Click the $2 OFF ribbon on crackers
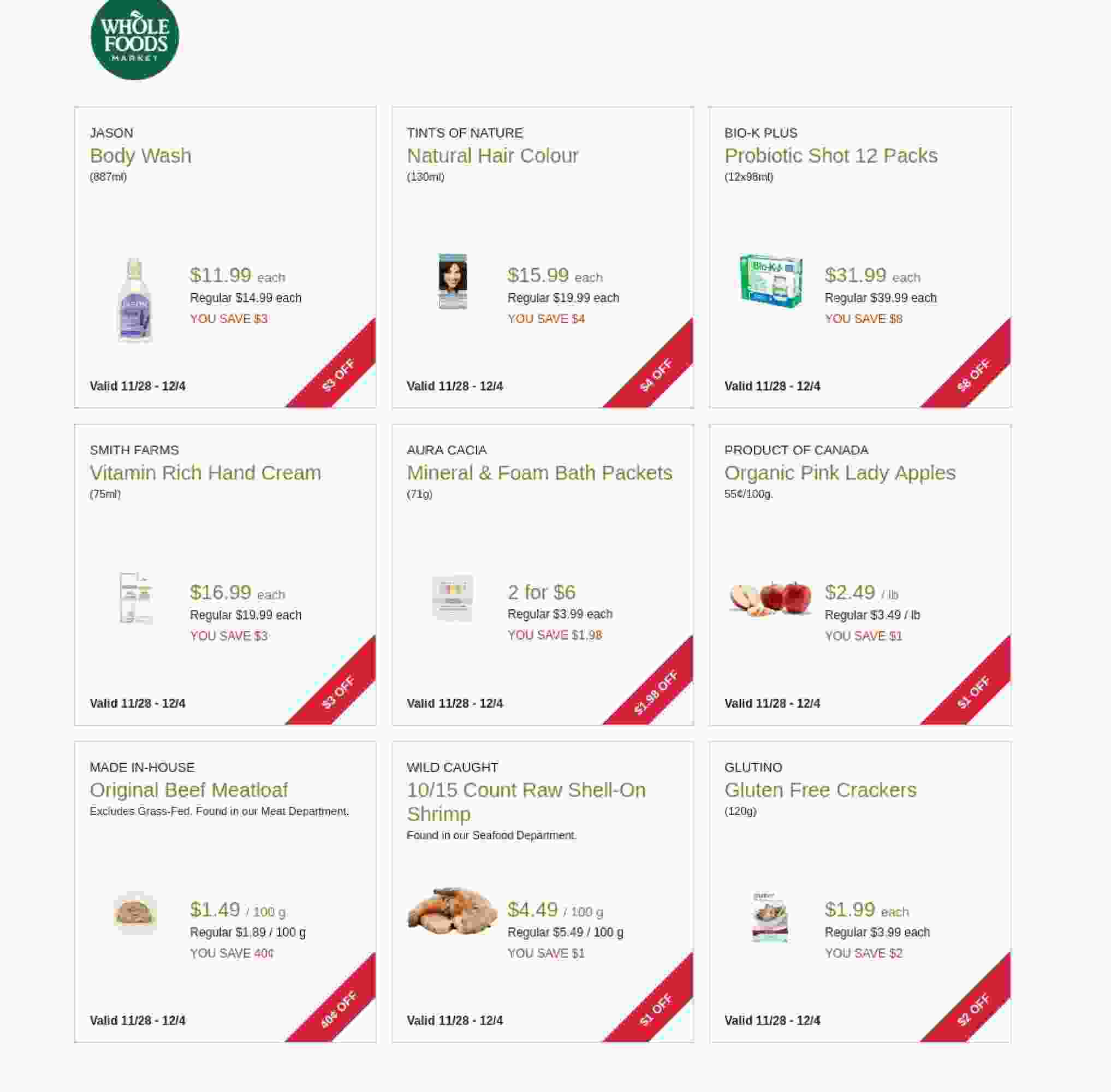Viewport: 1111px width, 1092px height. pyautogui.click(x=973, y=1009)
